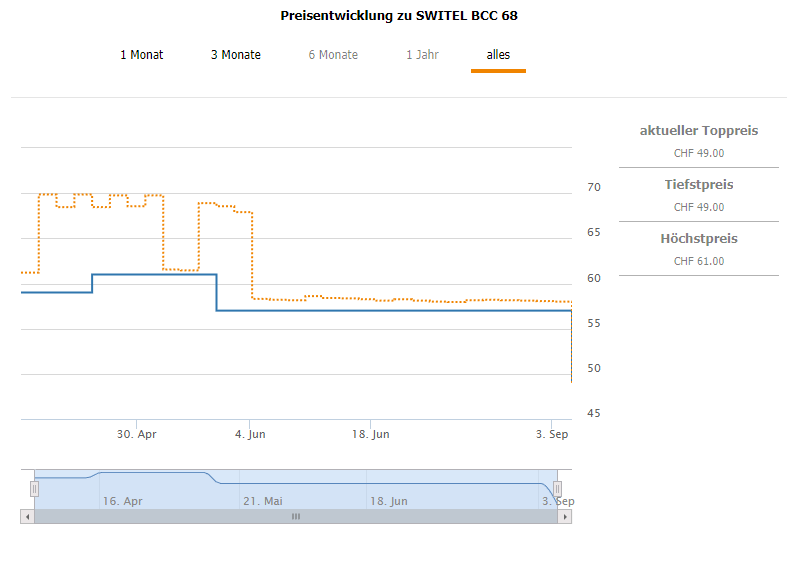Click '21. Mai' in the navigator
Screen dimensions: 791x573
coord(264,500)
